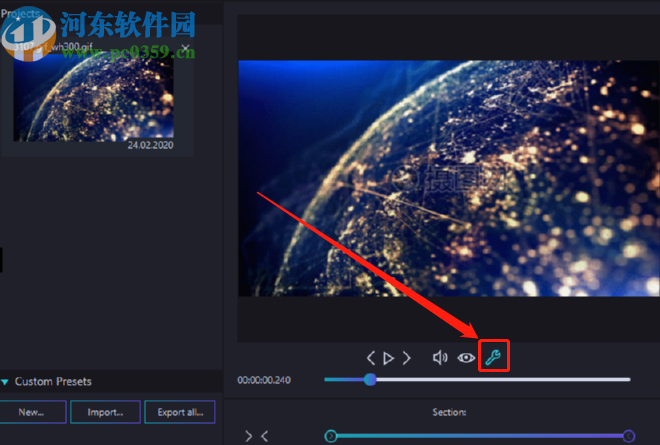Image resolution: width=660 pixels, height=445 pixels.
Task: Toggle the eye preview icon
Action: [x=466, y=358]
